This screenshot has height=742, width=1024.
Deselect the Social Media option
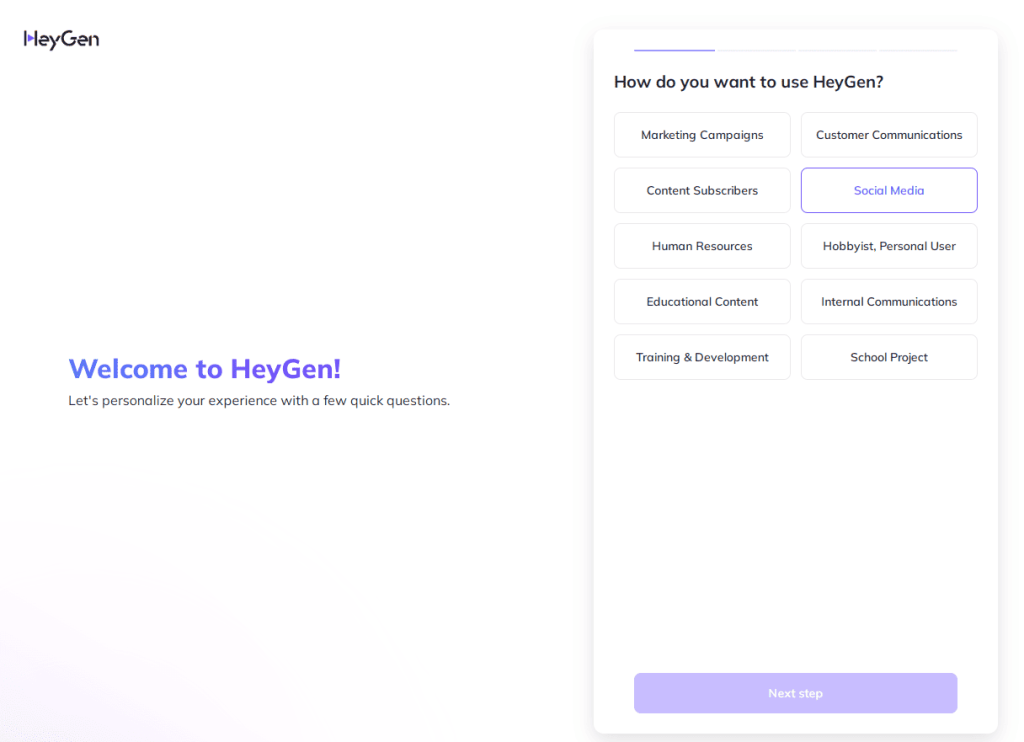pyautogui.click(x=888, y=190)
